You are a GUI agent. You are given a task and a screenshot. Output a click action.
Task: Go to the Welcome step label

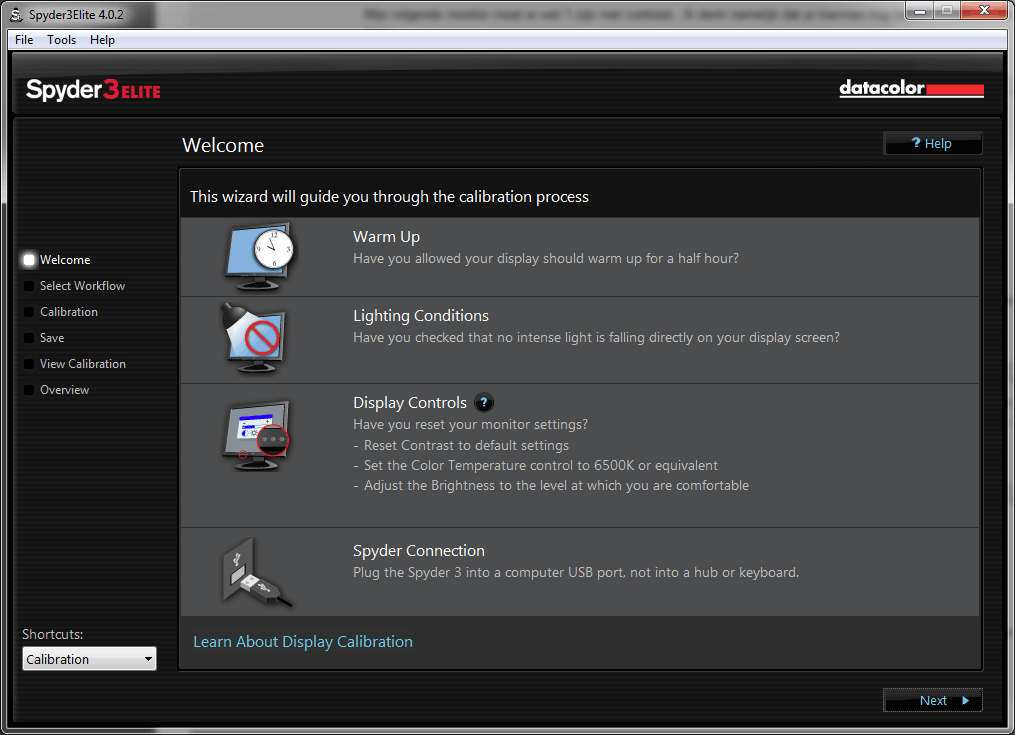click(x=65, y=260)
